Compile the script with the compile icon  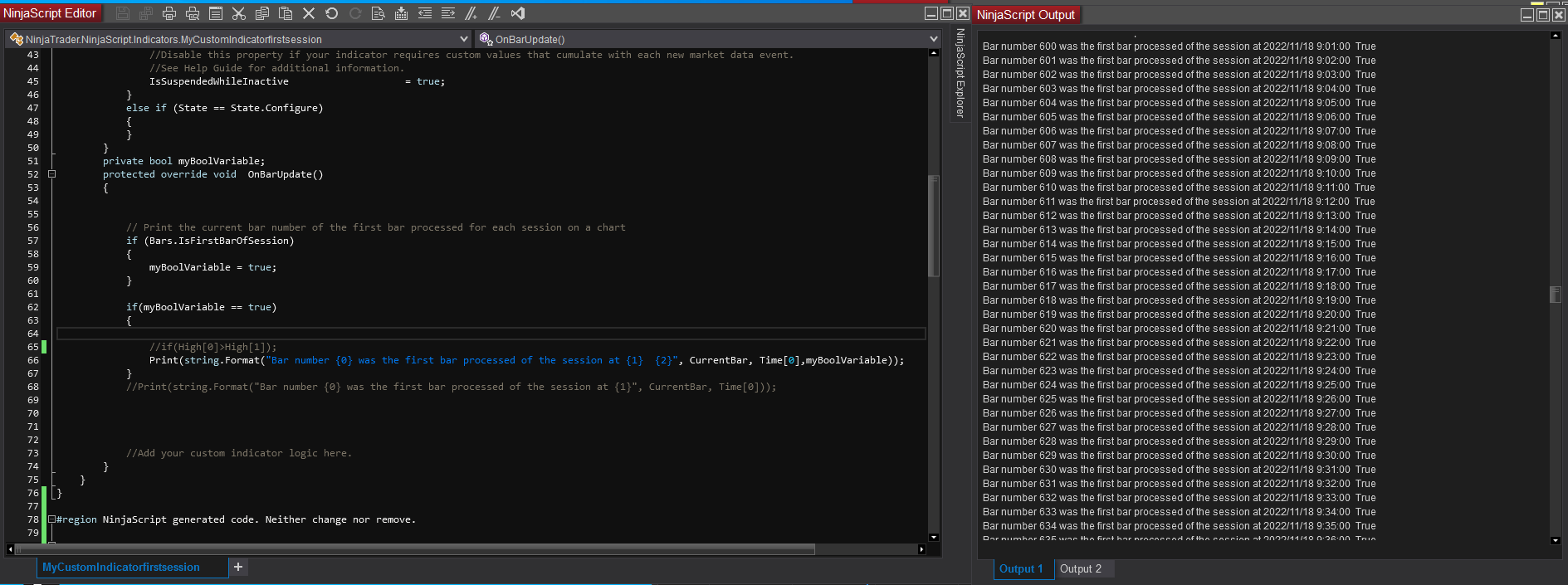[x=402, y=13]
